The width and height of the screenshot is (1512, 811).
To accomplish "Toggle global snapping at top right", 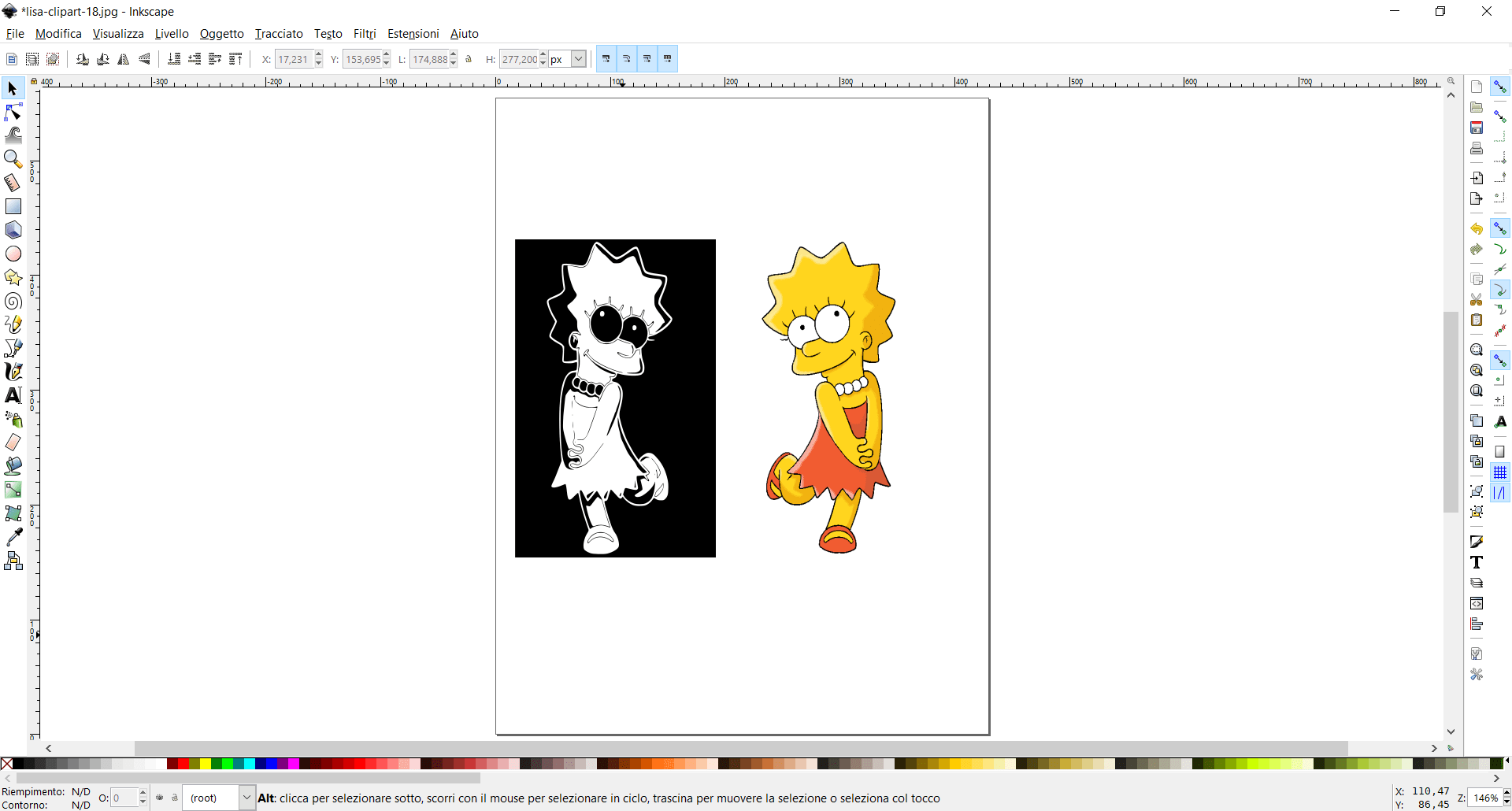I will pos(1500,87).
